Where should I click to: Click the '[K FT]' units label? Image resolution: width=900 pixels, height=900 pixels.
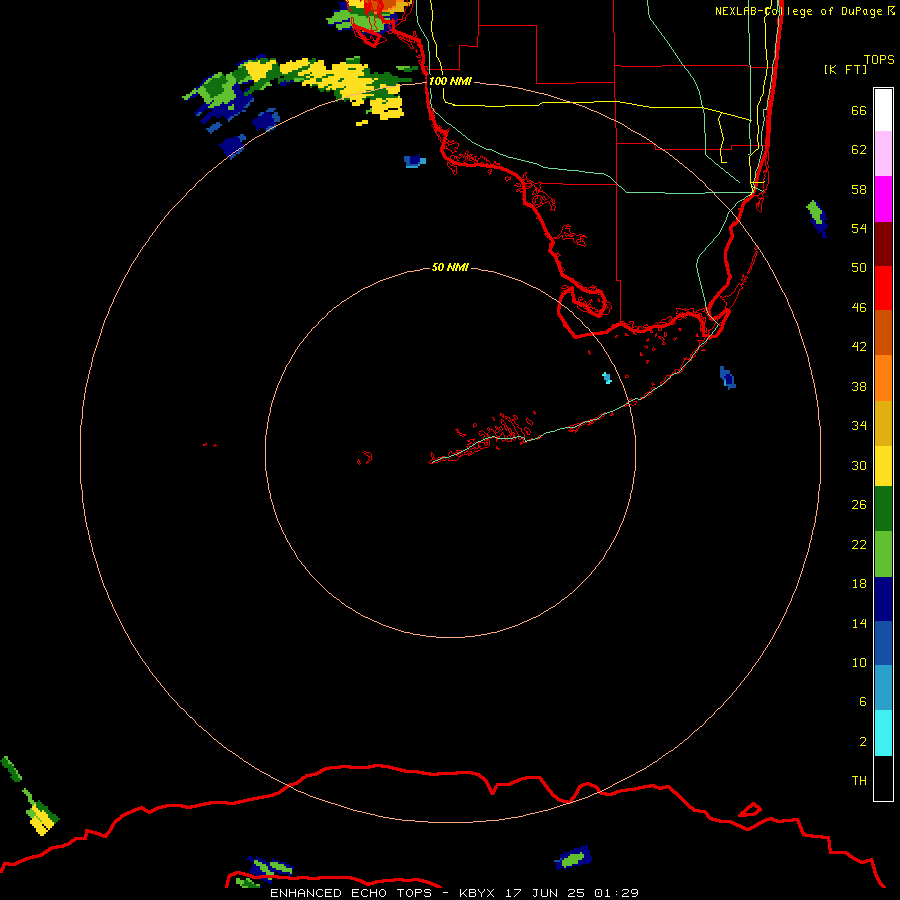click(845, 69)
